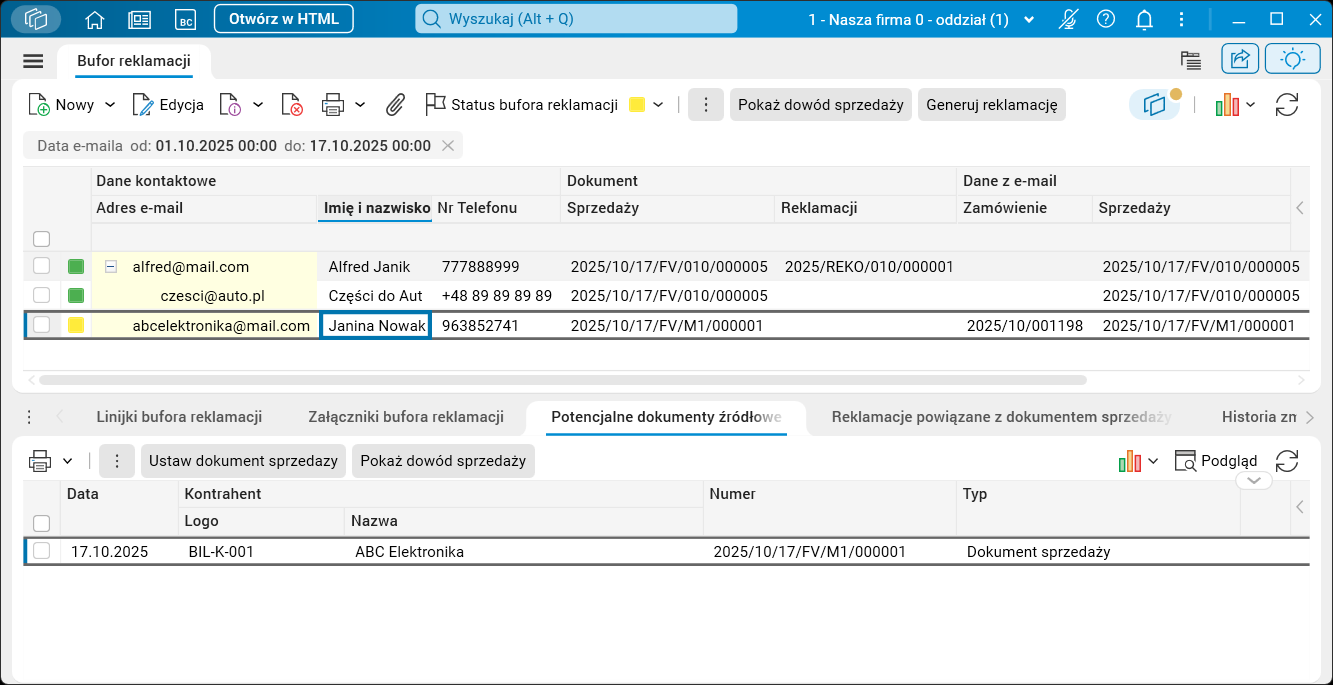Click the lower panel printer icon
The width and height of the screenshot is (1333, 685).
41,461
